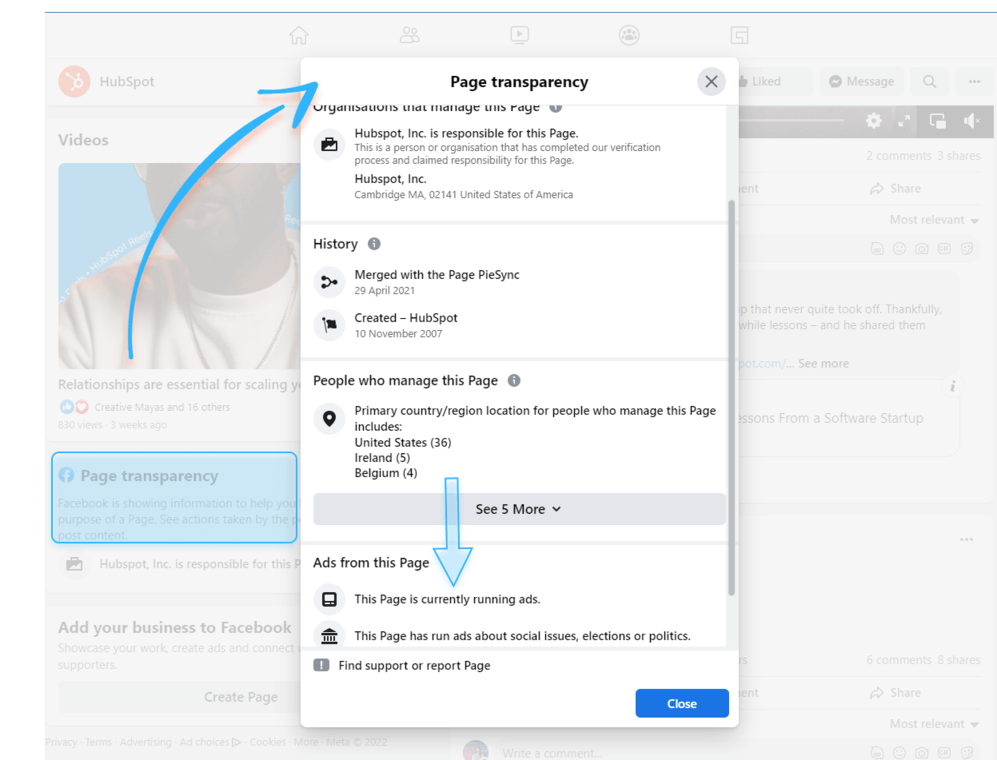Open the Find support or report Page link

coord(413,664)
